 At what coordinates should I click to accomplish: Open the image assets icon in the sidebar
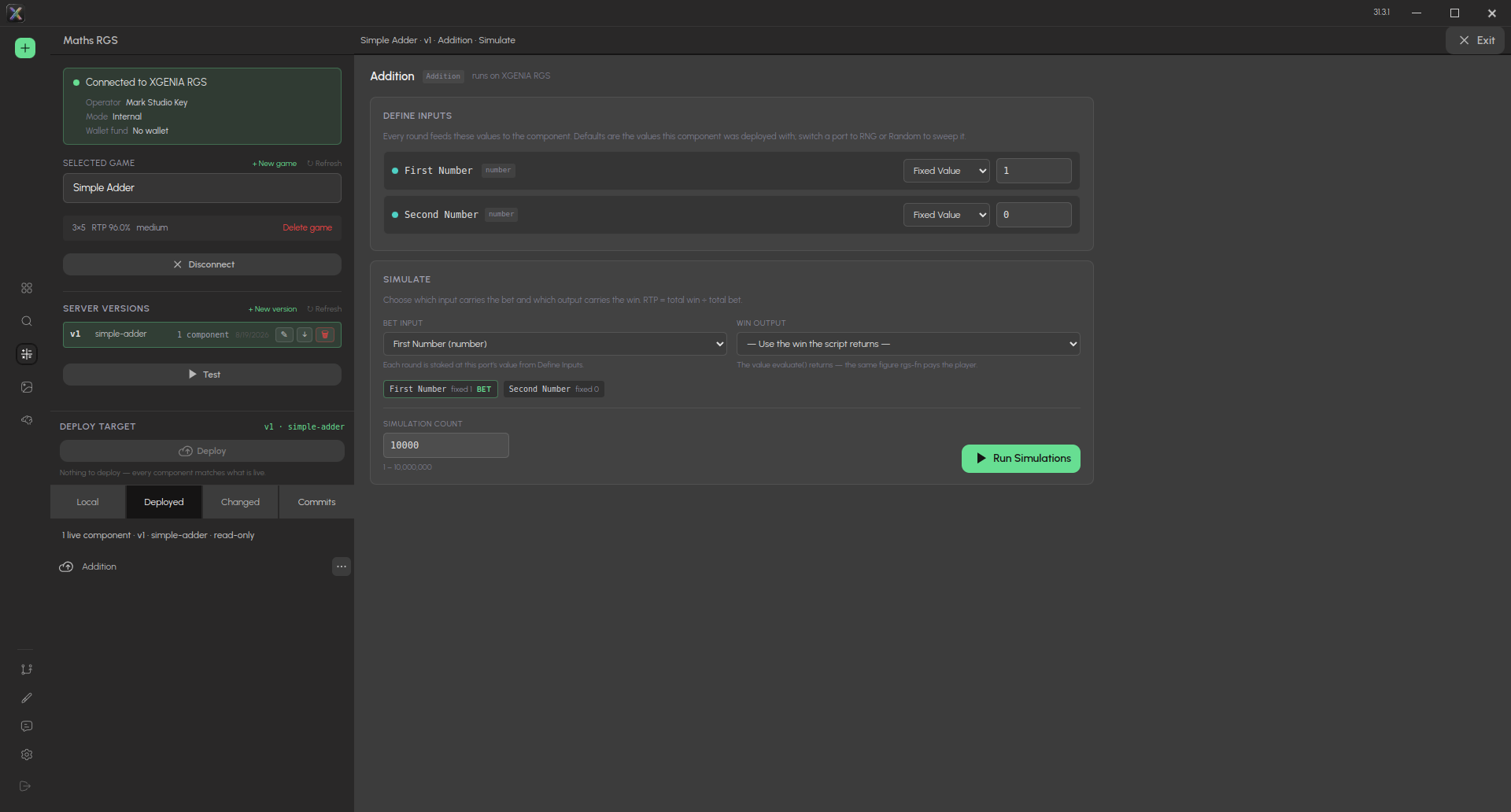click(27, 387)
